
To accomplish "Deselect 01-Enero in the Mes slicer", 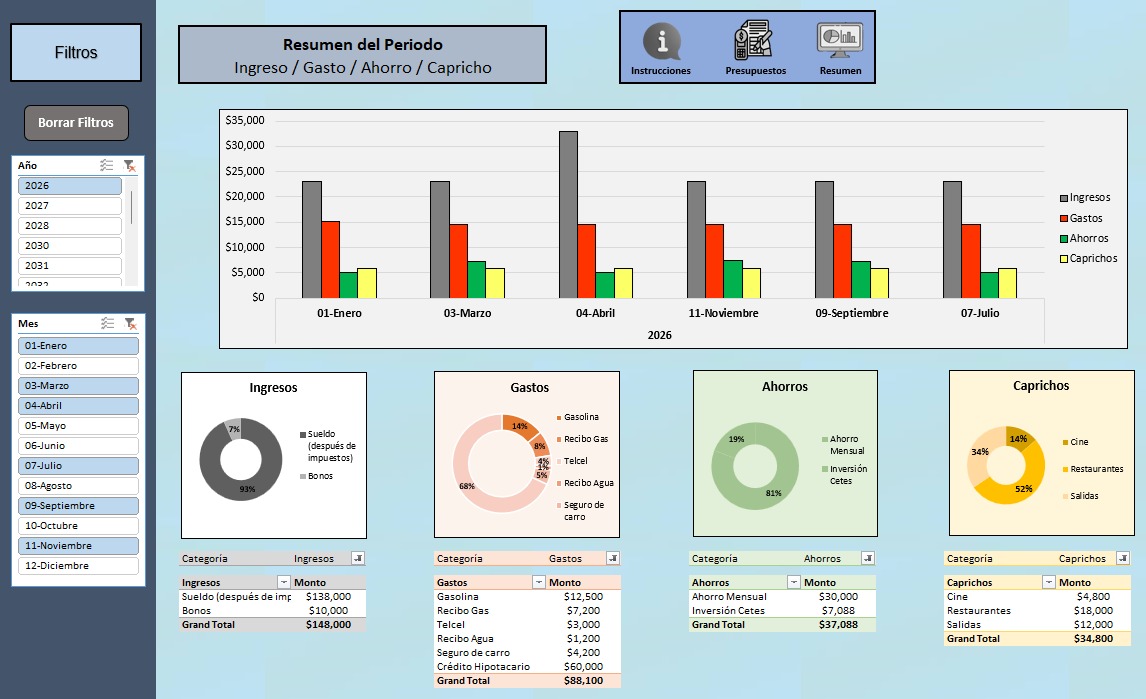I will 78,346.
